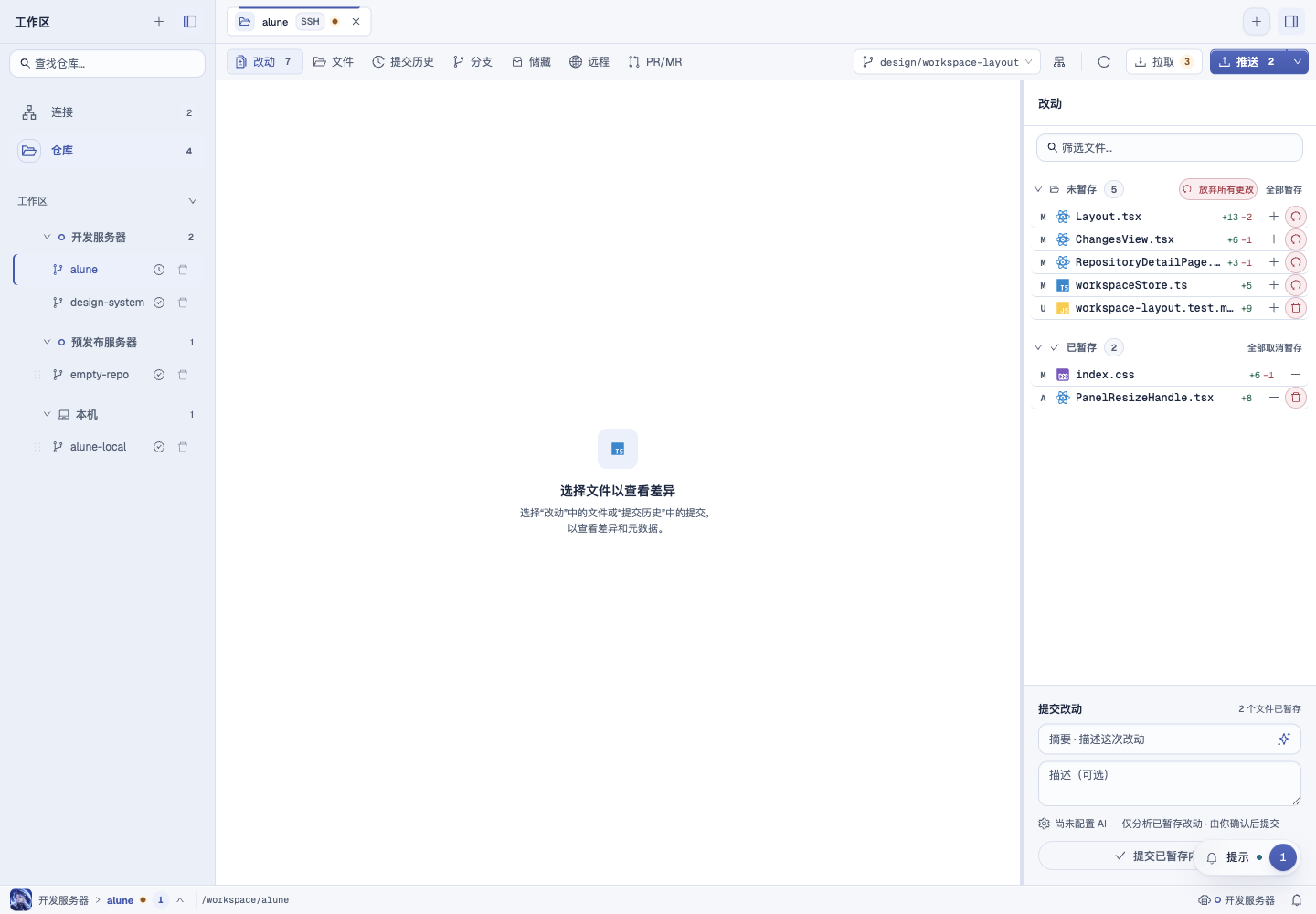
Task: Click the trash icon next to design-system
Action: pyautogui.click(x=183, y=303)
